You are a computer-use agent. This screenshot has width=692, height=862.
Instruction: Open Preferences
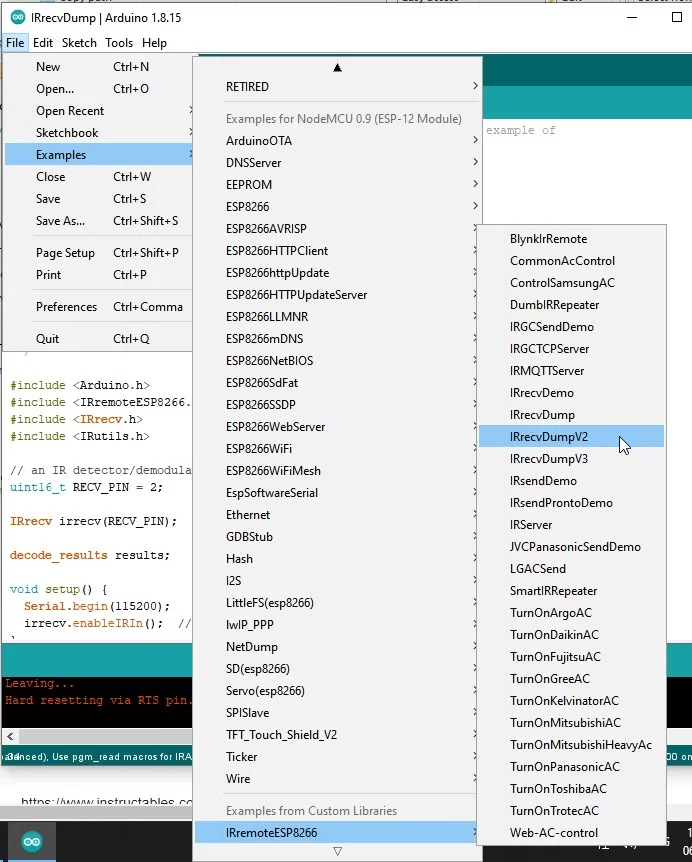99,306
